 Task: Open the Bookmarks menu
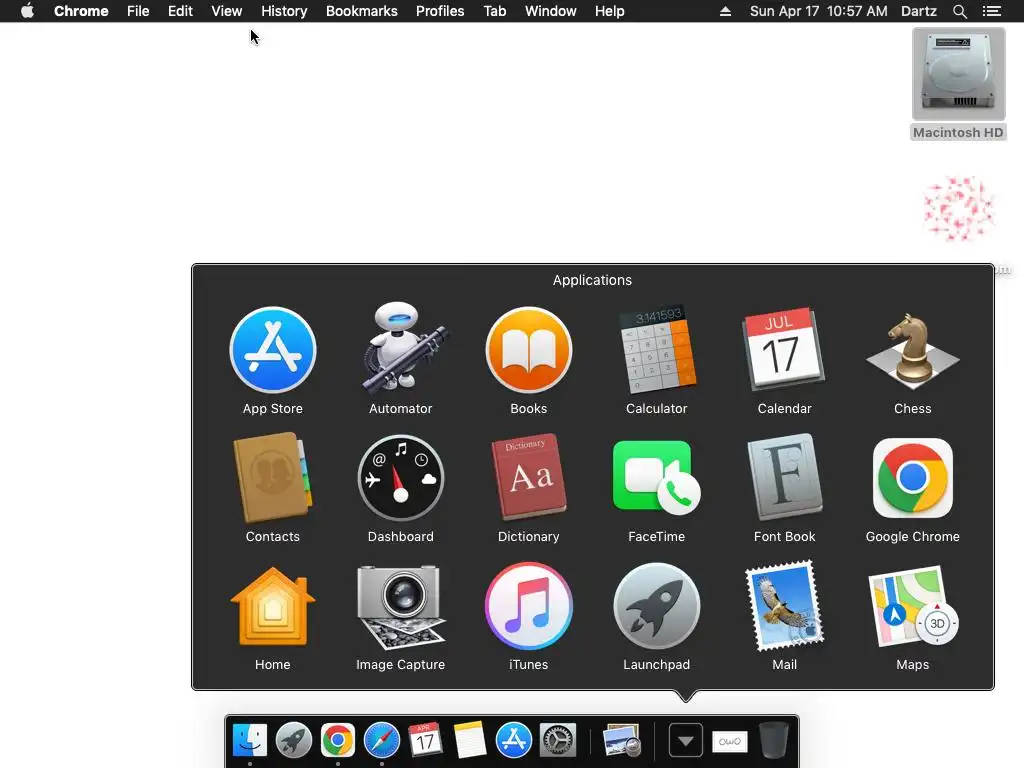coord(362,11)
